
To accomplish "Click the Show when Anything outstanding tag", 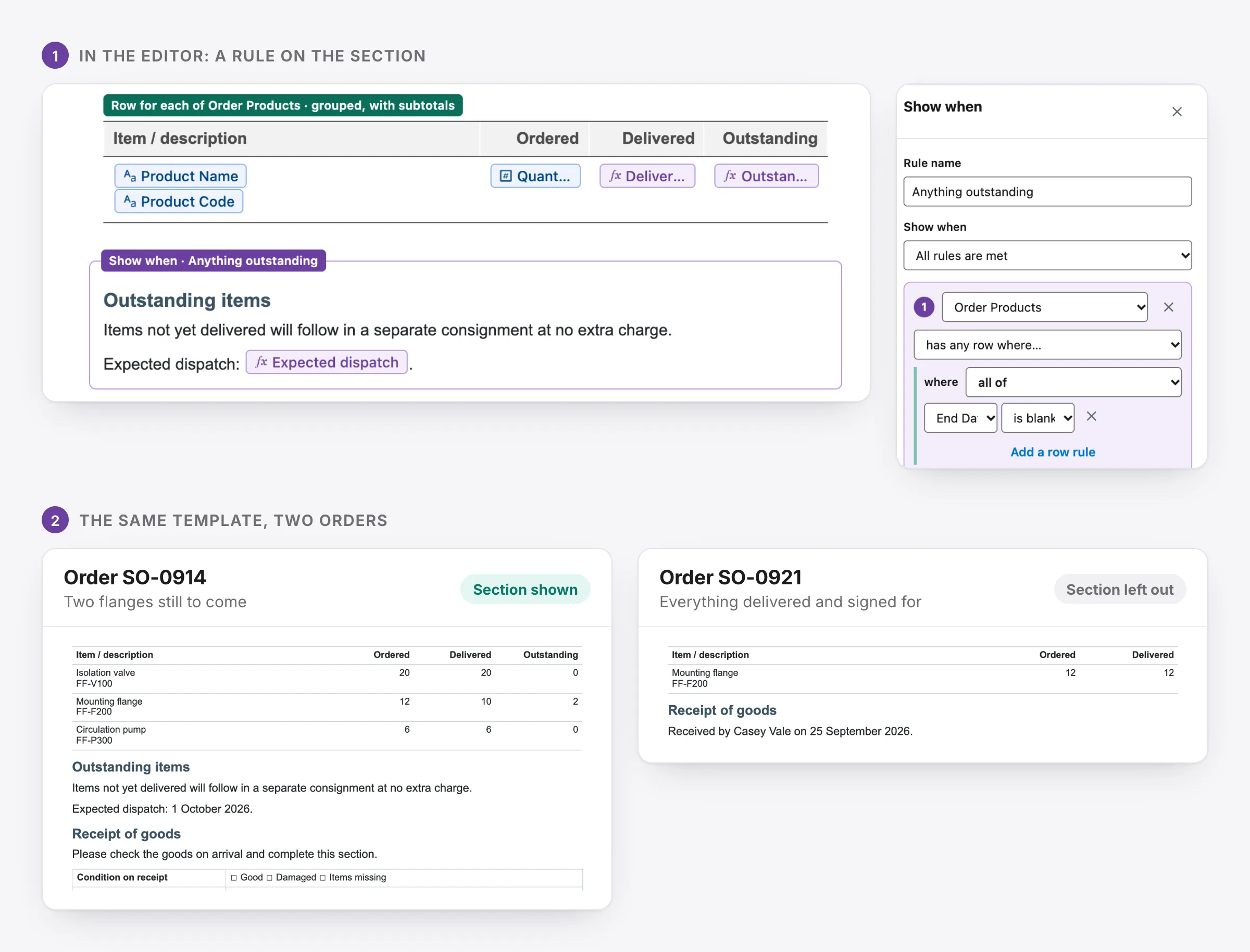I will [213, 261].
